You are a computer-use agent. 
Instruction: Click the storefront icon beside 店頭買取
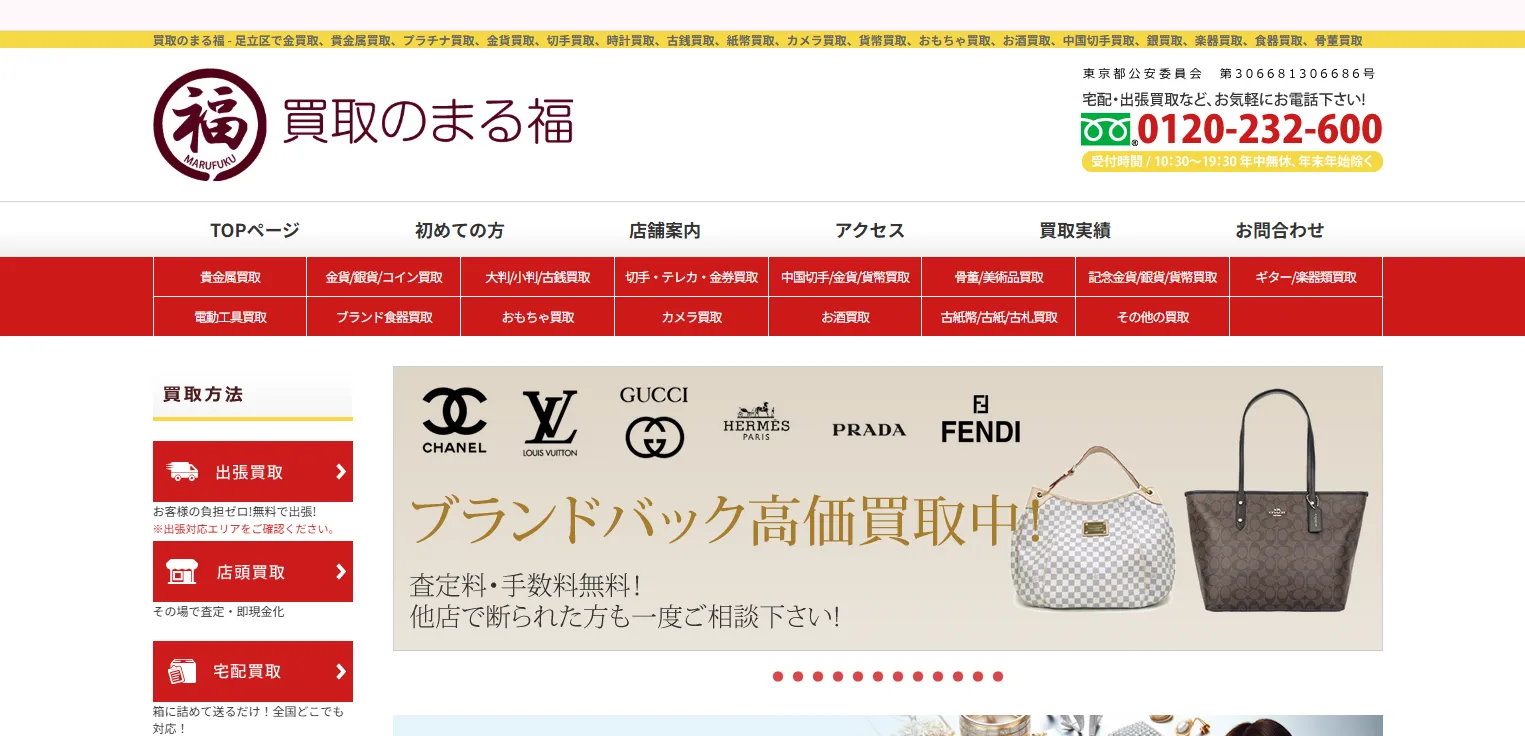[182, 572]
